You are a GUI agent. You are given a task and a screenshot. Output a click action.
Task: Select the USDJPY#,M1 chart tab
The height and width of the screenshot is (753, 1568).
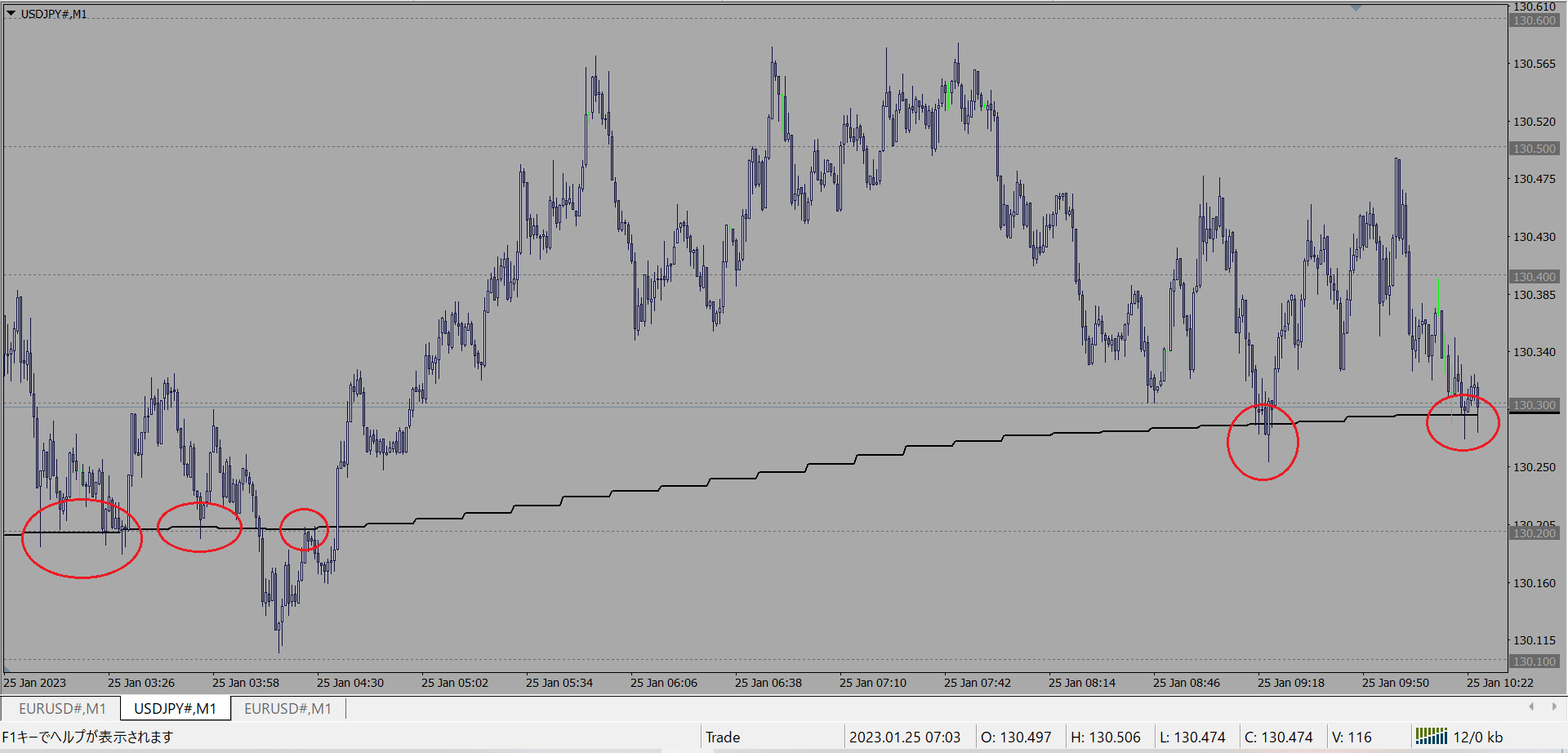(x=175, y=708)
